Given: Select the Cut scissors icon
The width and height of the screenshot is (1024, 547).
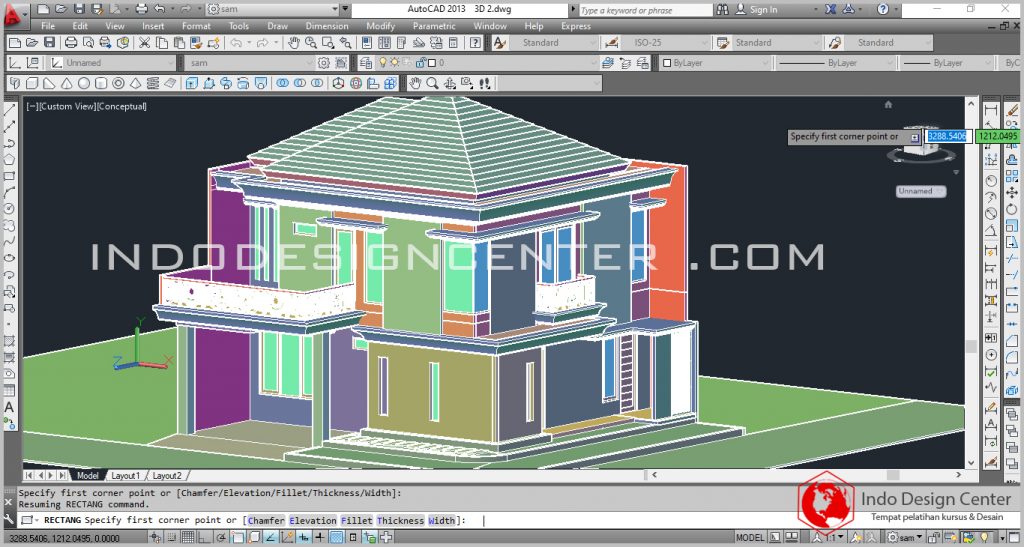Looking at the screenshot, I should pyautogui.click(x=144, y=43).
